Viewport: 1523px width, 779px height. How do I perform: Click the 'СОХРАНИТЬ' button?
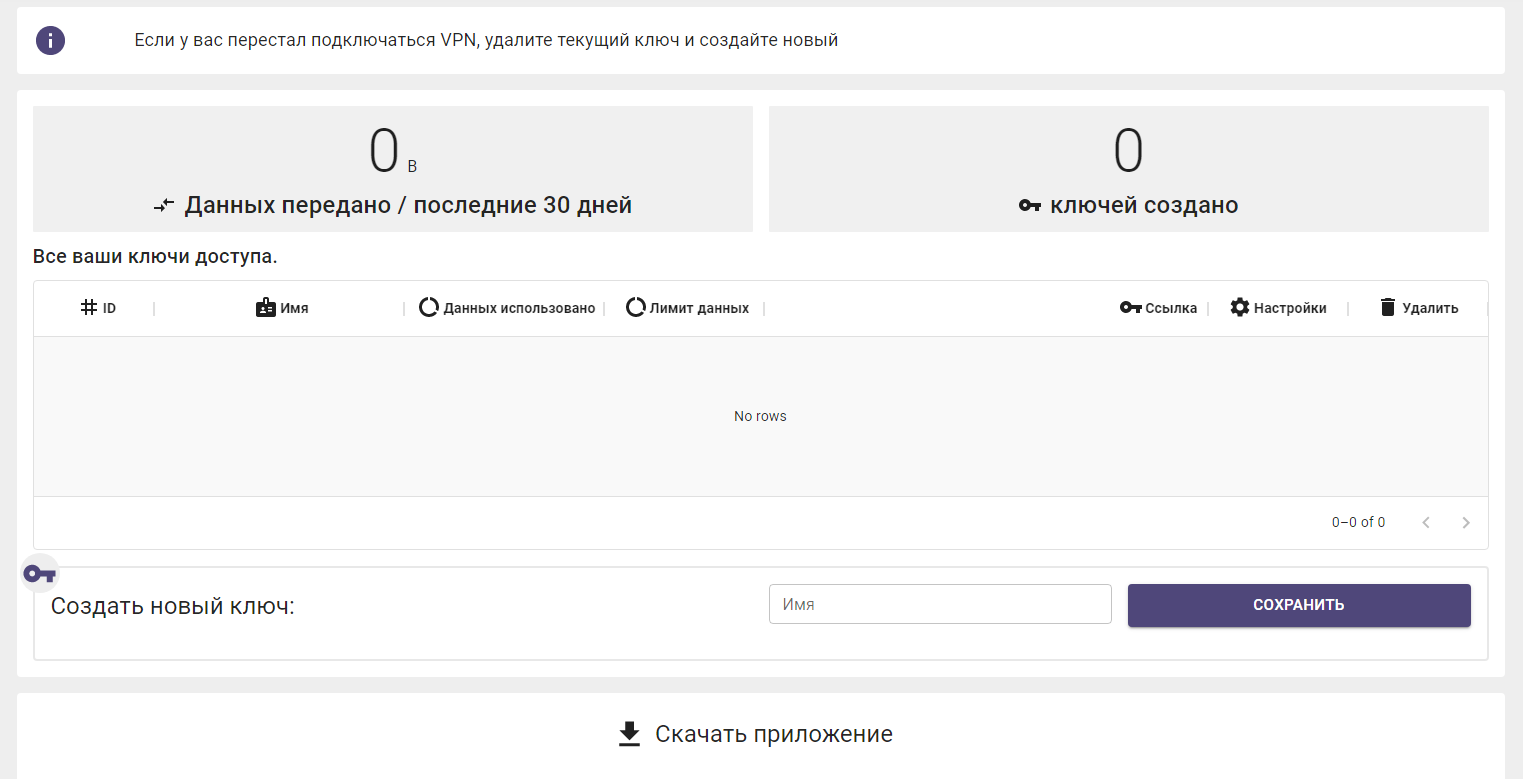click(x=1299, y=605)
